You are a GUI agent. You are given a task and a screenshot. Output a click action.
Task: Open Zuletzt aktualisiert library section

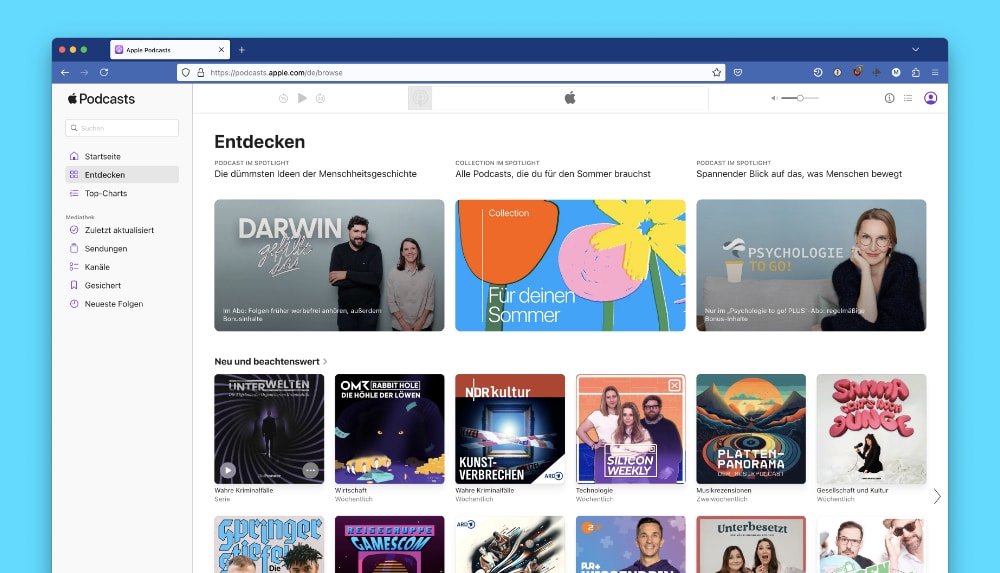pos(122,230)
